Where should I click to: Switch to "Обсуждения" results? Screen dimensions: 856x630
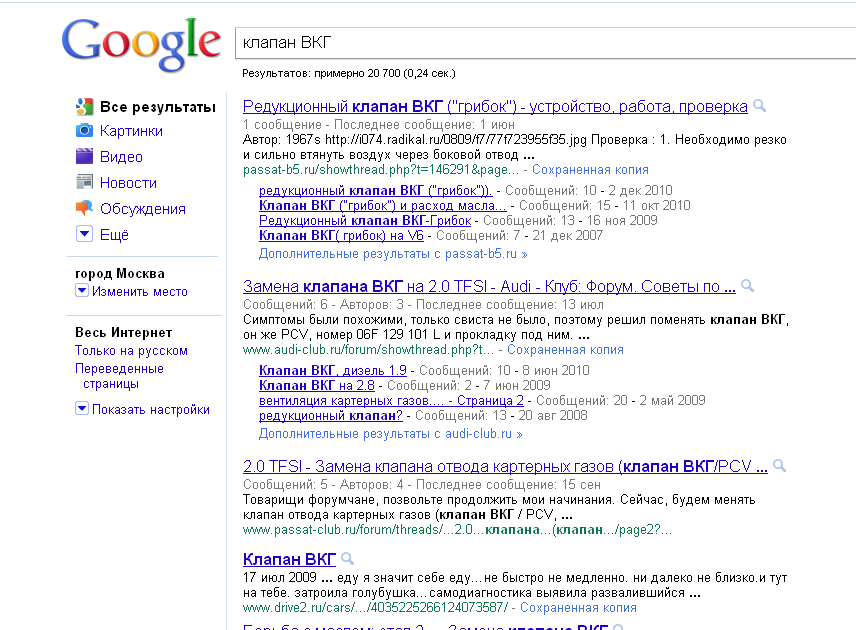pos(142,209)
